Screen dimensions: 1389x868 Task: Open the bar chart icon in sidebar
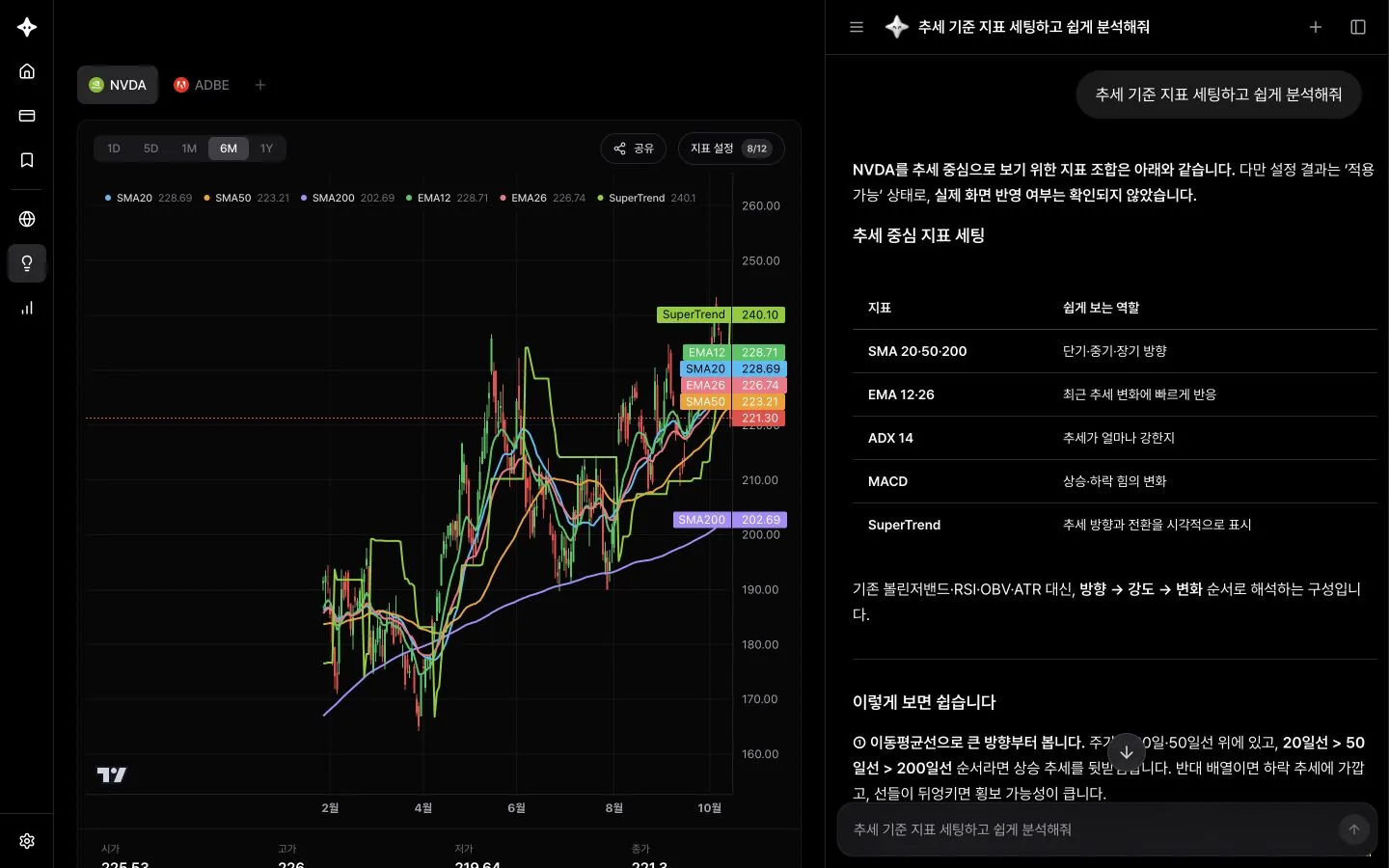(27, 308)
